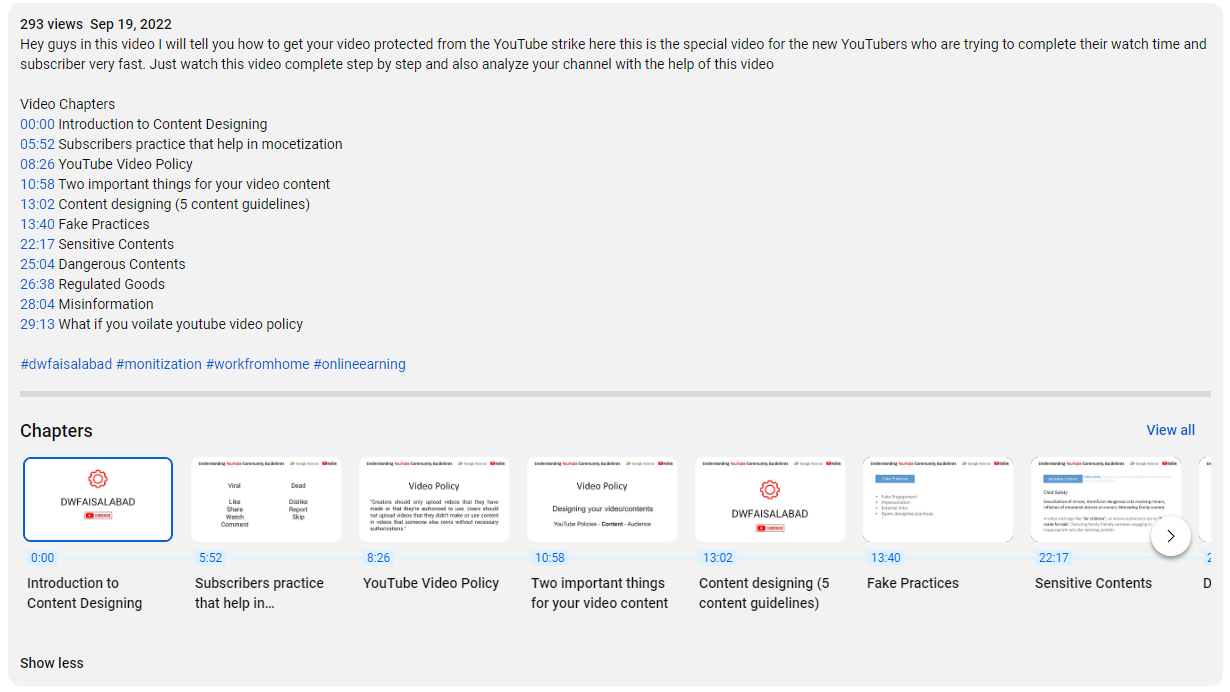Viewport: 1230px width, 692px height.
Task: Click the 25:04 Dangerous Contents timestamp
Action: (37, 264)
